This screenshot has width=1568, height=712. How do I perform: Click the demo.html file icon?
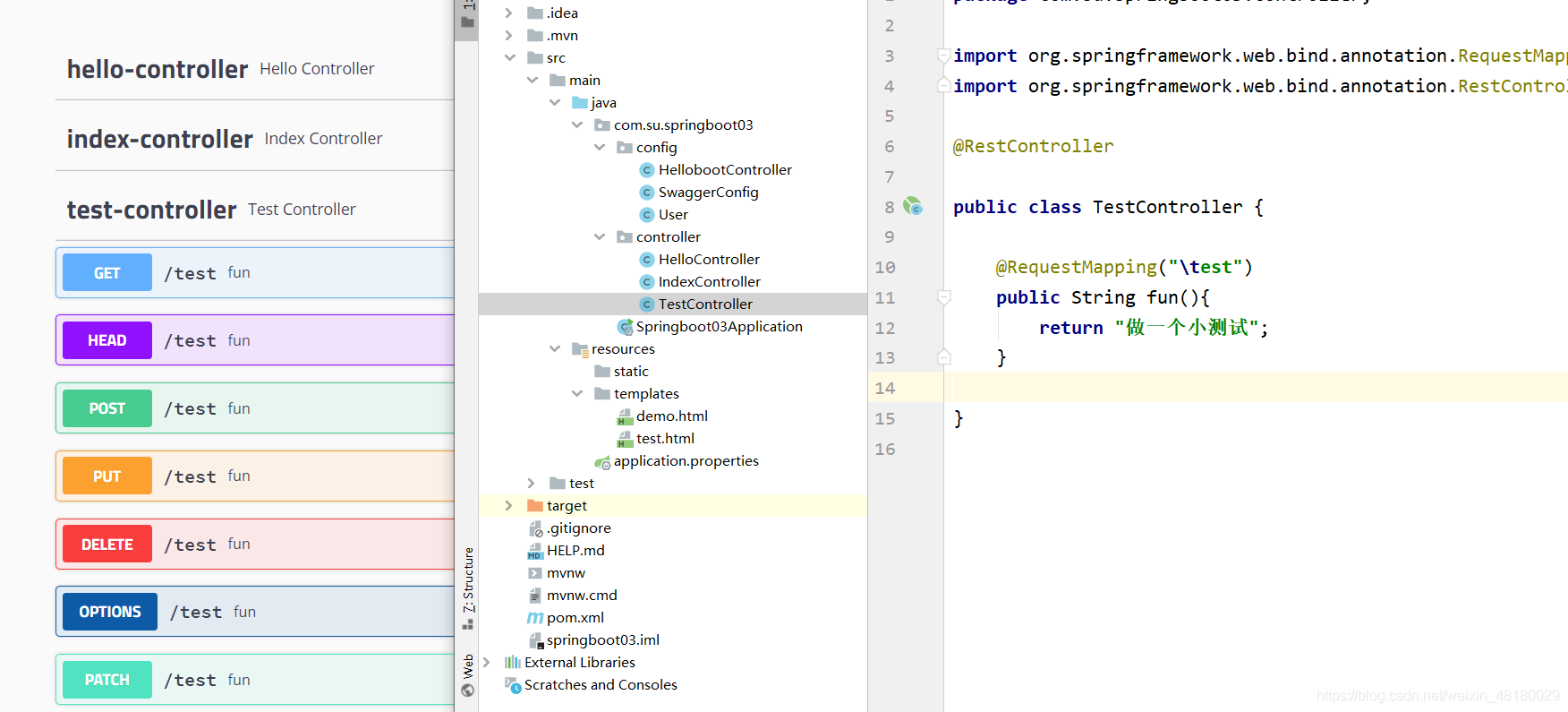tap(625, 416)
